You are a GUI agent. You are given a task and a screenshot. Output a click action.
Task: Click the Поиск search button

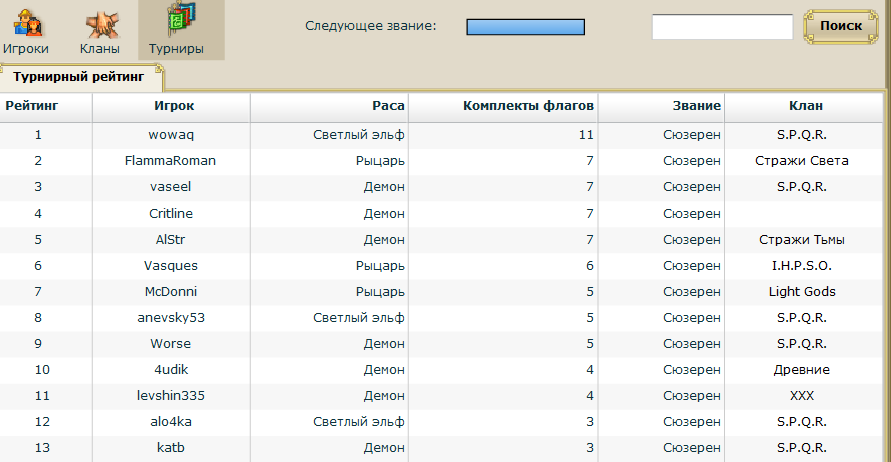tap(840, 26)
